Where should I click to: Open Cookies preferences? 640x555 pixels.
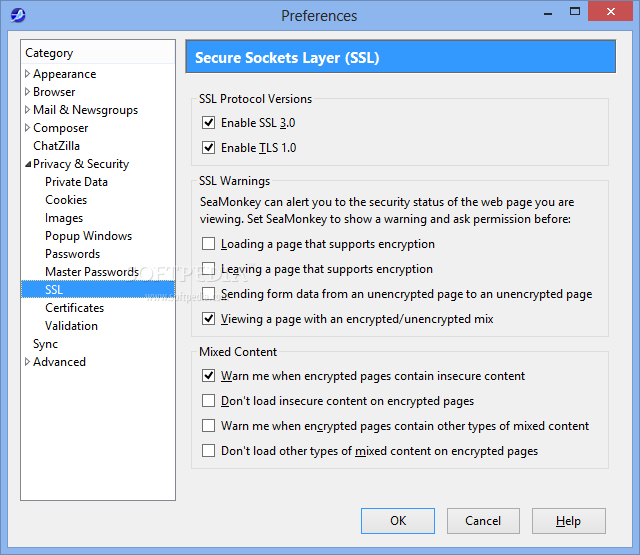[x=66, y=200]
